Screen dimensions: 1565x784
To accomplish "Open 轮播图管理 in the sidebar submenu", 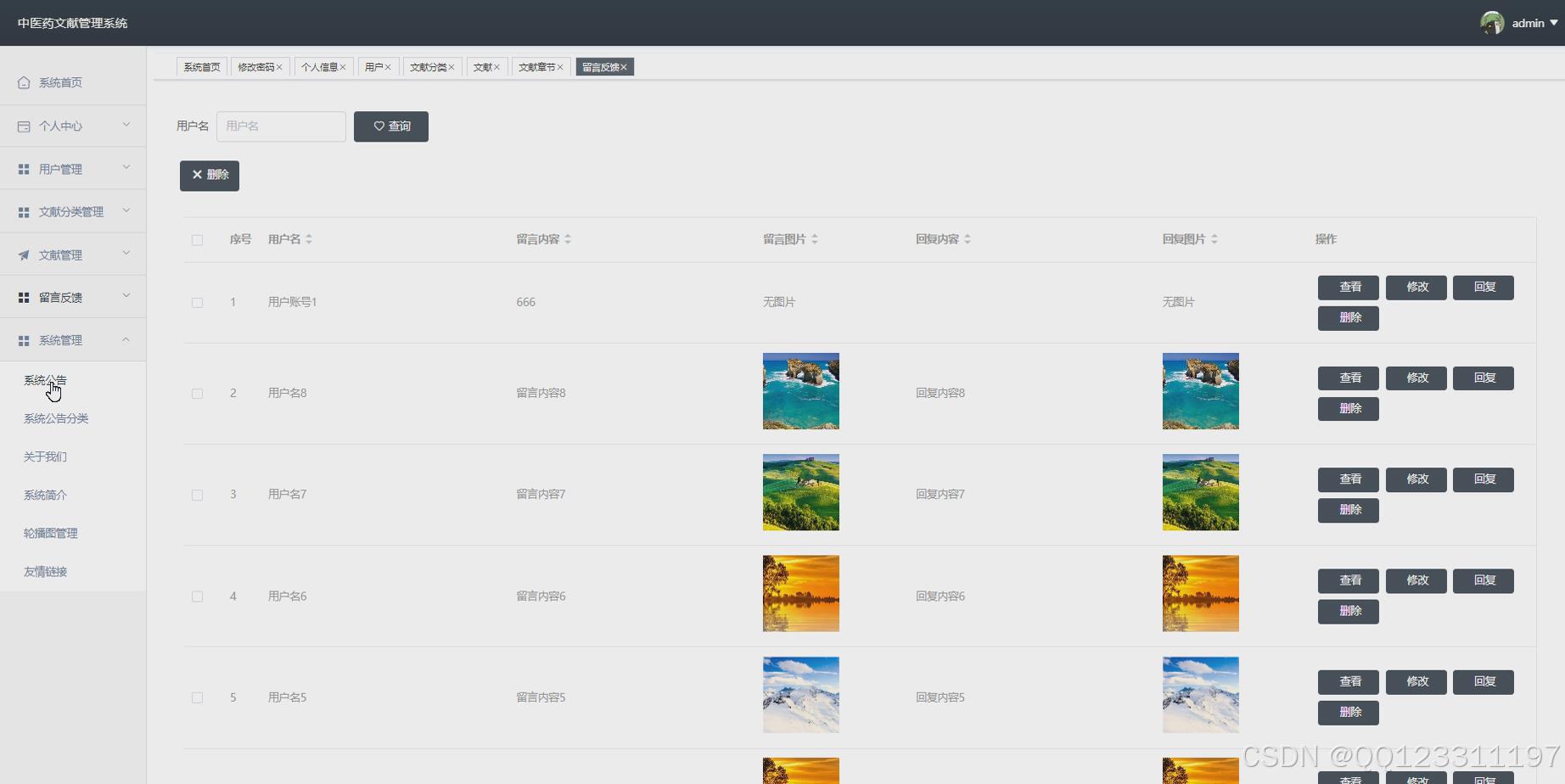I will (51, 533).
